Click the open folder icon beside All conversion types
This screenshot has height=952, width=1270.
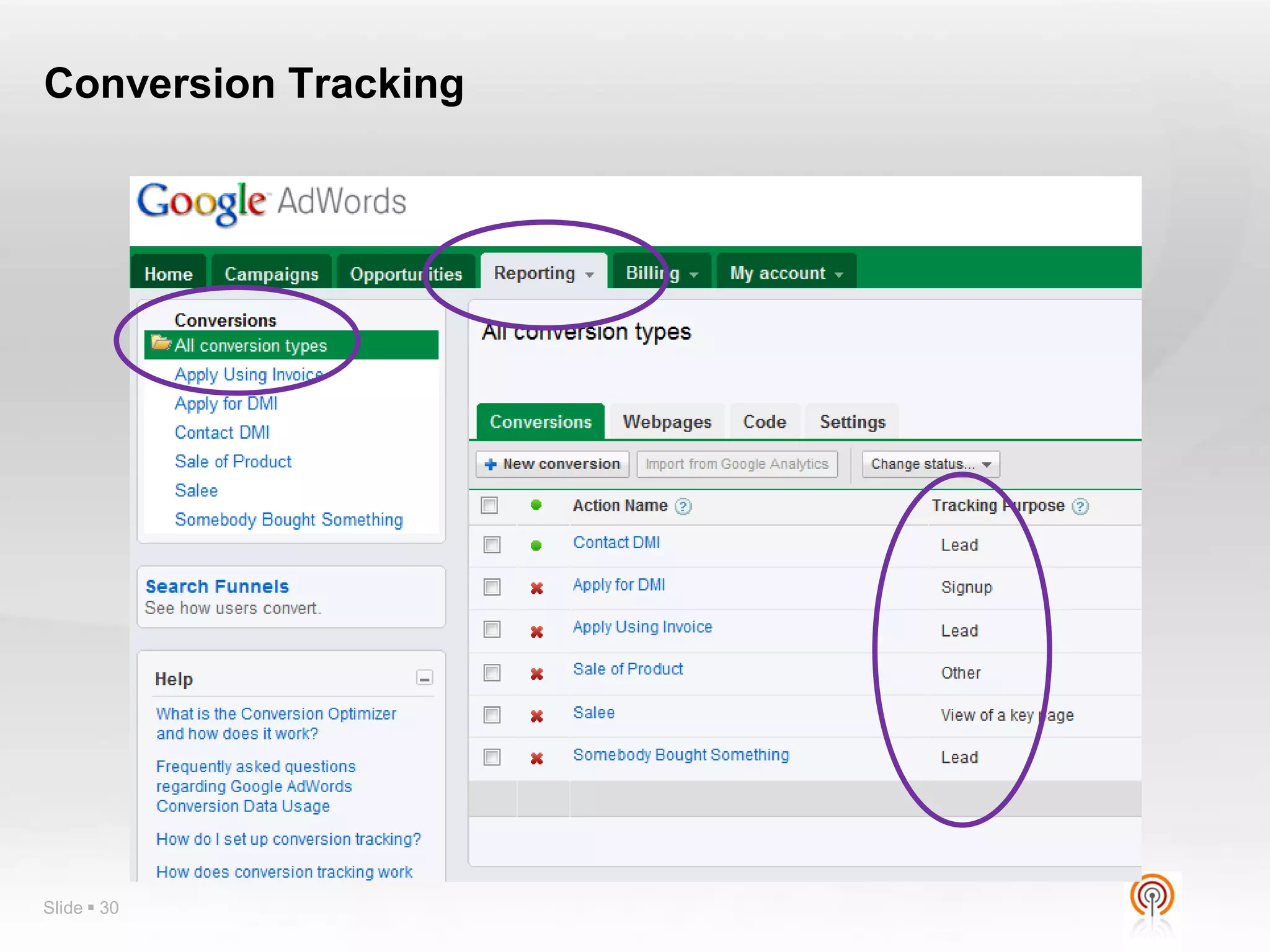pyautogui.click(x=161, y=343)
